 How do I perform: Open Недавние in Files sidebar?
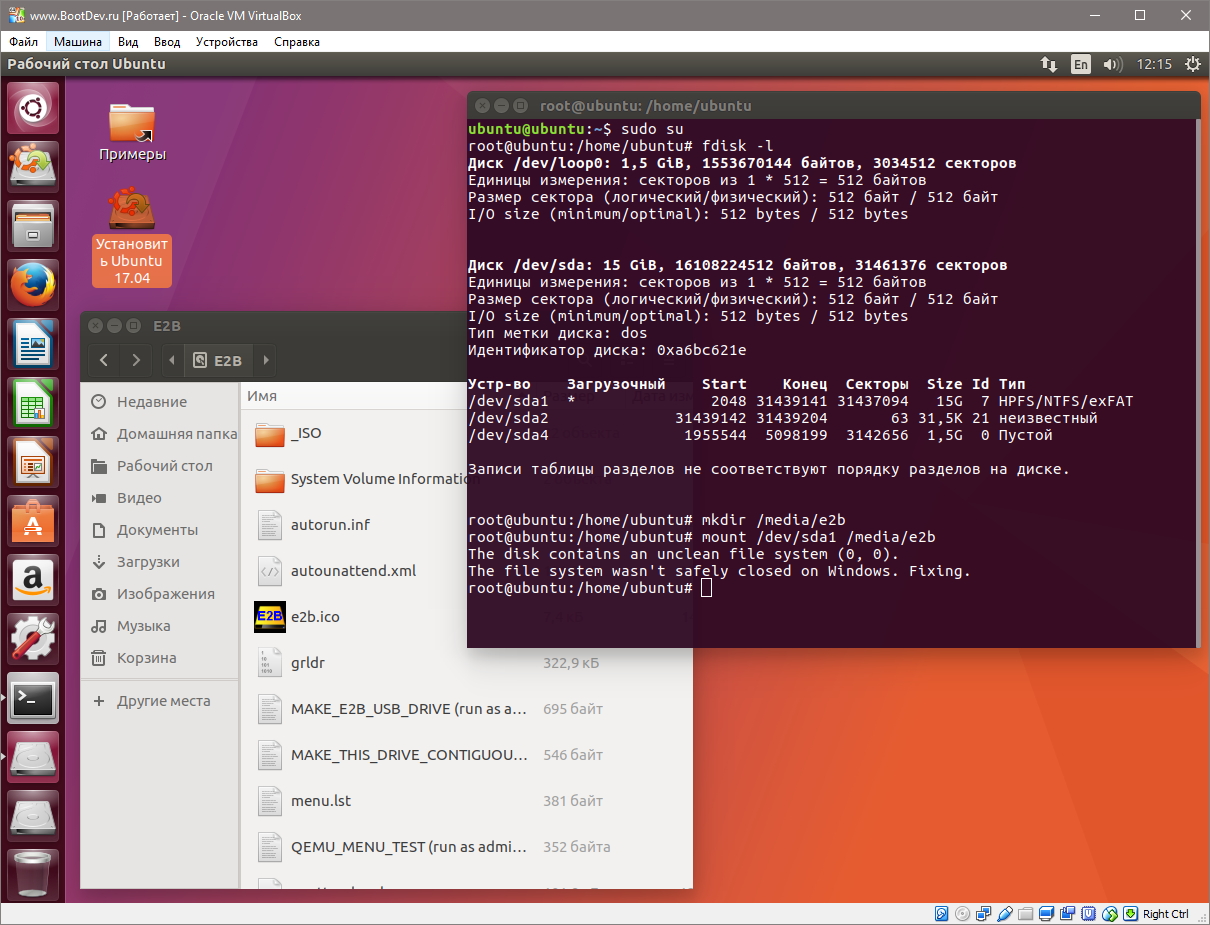[x=160, y=402]
